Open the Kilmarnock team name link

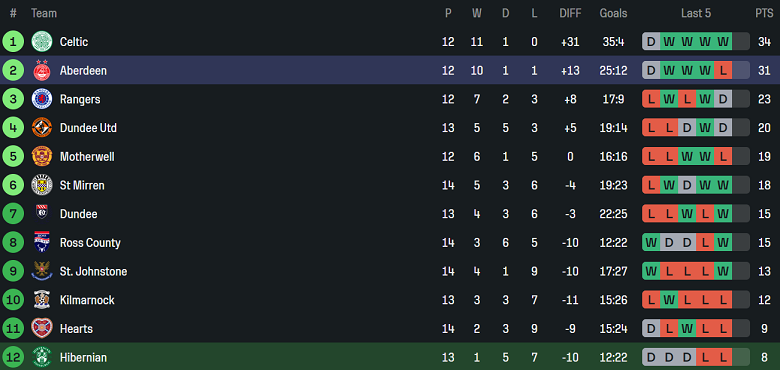click(87, 300)
